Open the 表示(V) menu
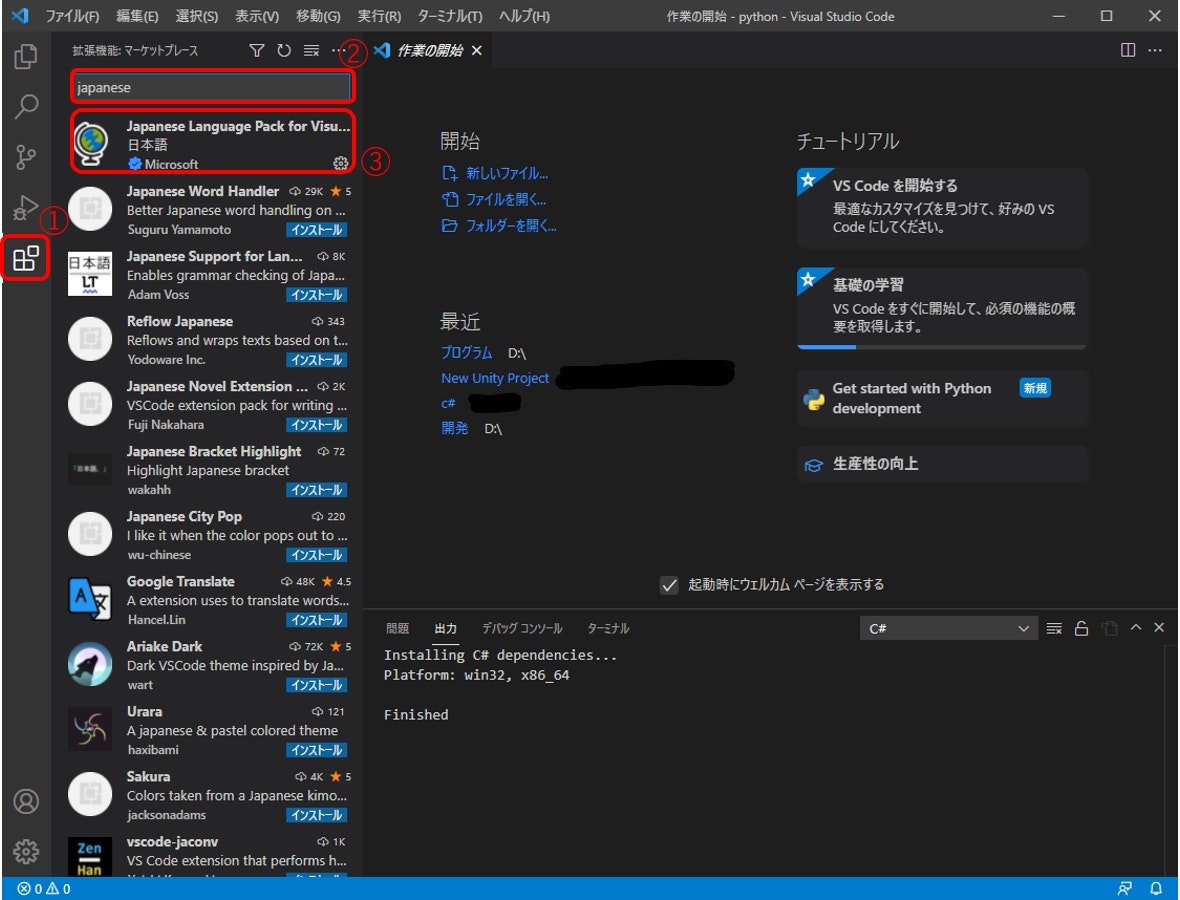1180x900 pixels. 257,16
